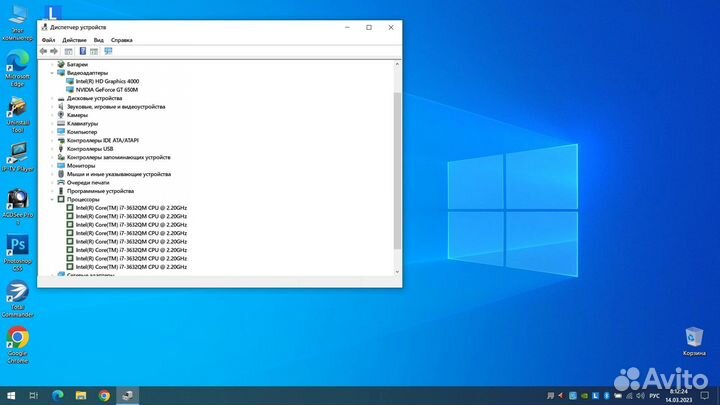Open File Explorer from the taskbar
The image size is (720, 405).
click(x=81, y=395)
